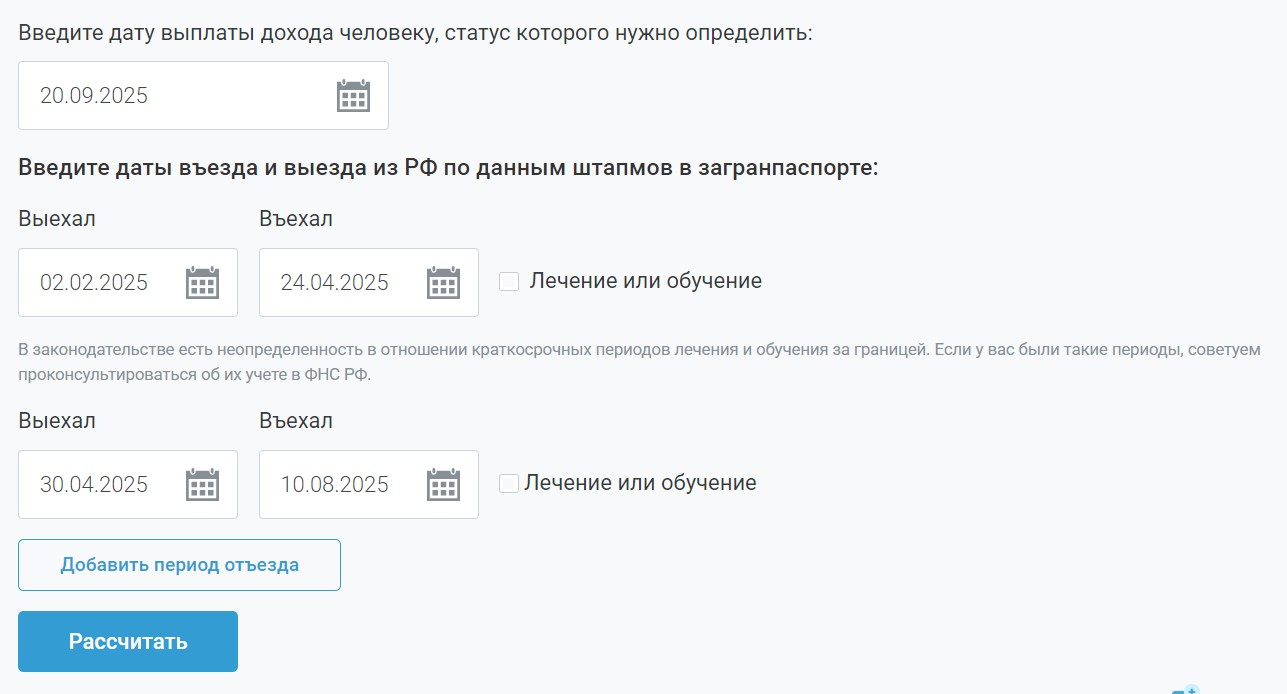Click 'Выехал' label above 30.04.2025
Image resolution: width=1287 pixels, height=694 pixels.
click(57, 421)
